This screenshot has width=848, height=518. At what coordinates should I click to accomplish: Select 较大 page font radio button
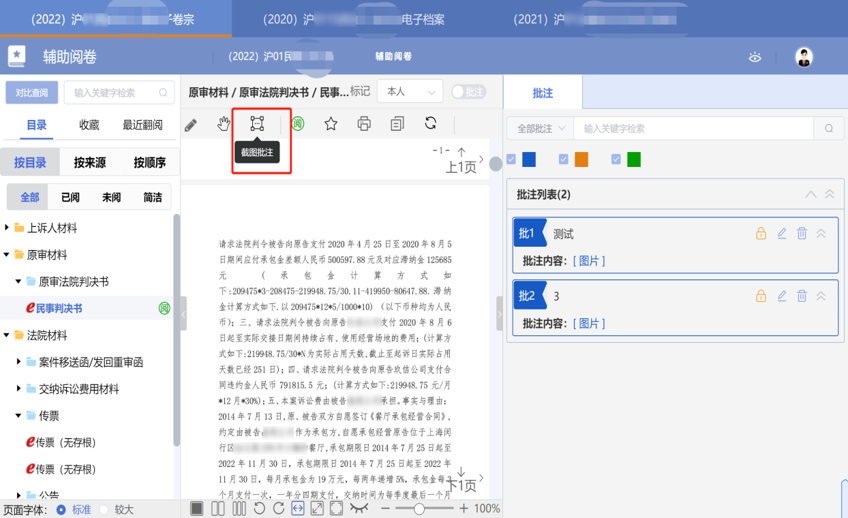point(104,509)
